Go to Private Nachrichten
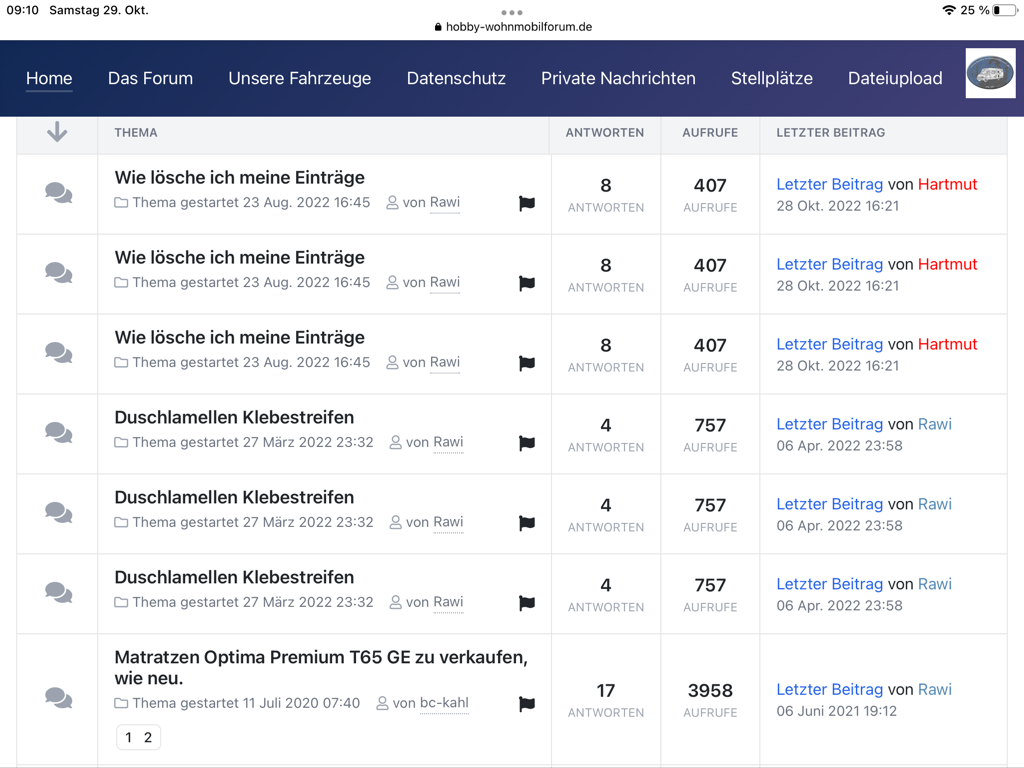Image resolution: width=1024 pixels, height=768 pixels. 618,78
